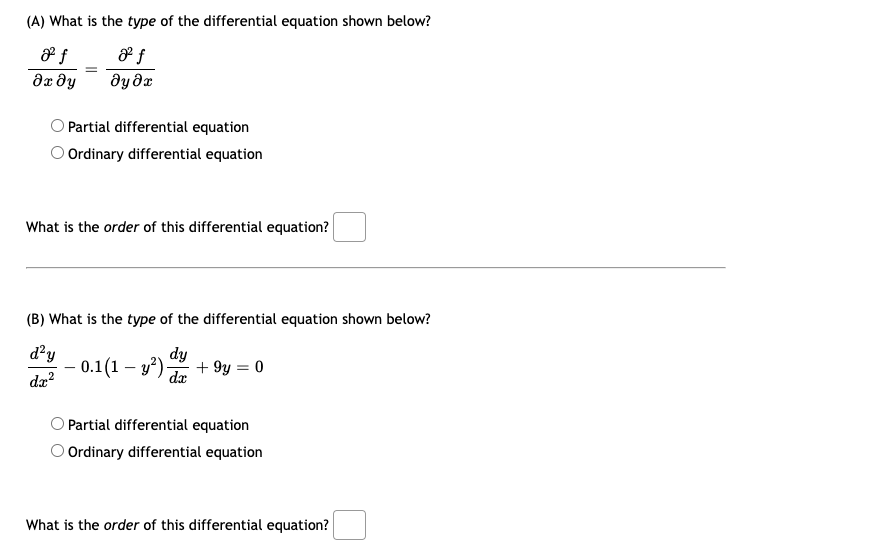Click the ∂²f/∂y∂x fraction on the right side
The width and height of the screenshot is (888, 560).
pos(131,69)
